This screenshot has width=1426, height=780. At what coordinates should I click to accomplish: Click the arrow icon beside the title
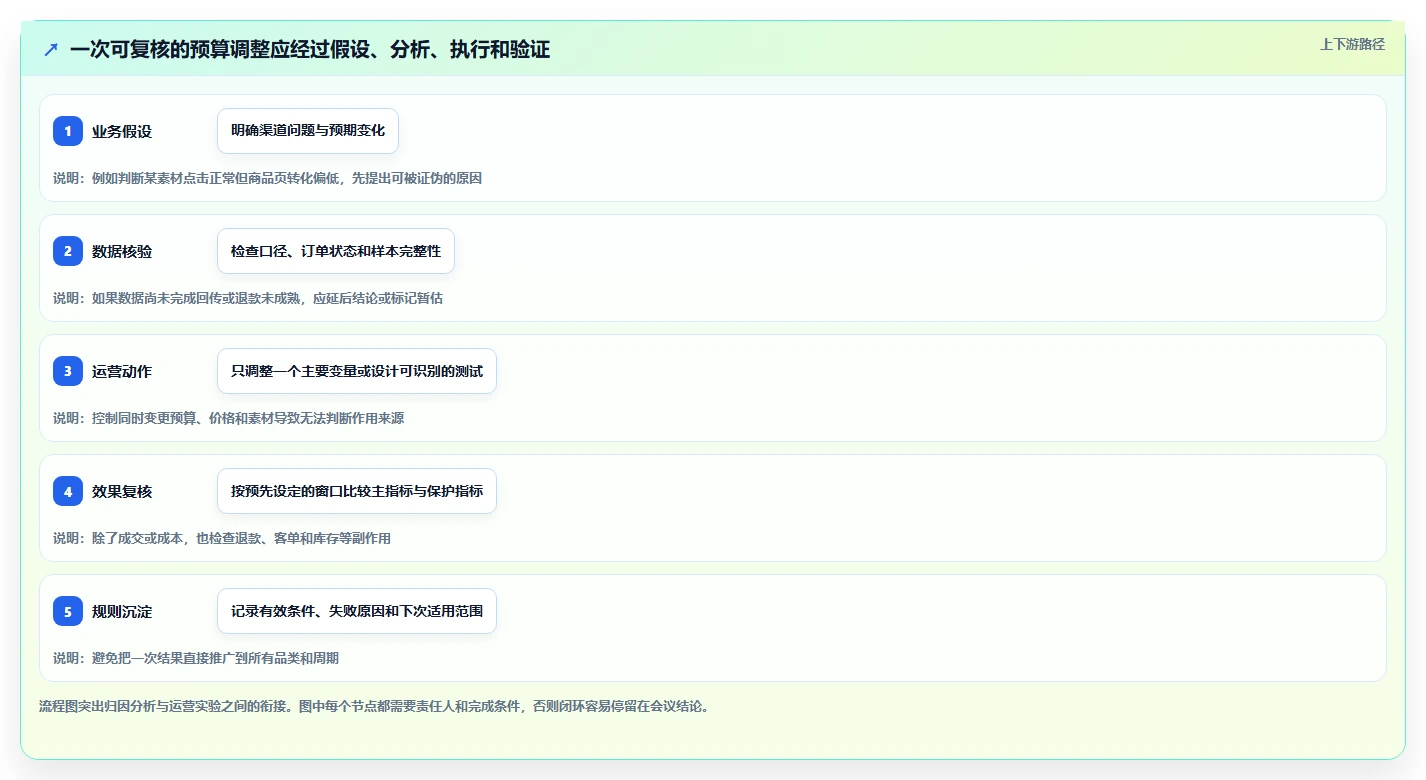(51, 49)
